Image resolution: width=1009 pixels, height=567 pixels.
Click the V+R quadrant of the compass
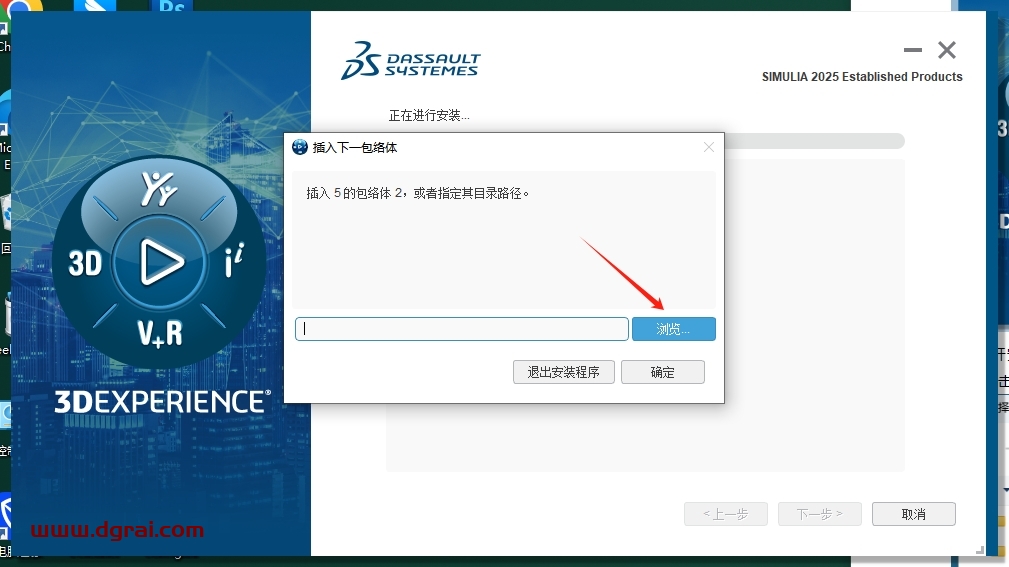(x=160, y=333)
